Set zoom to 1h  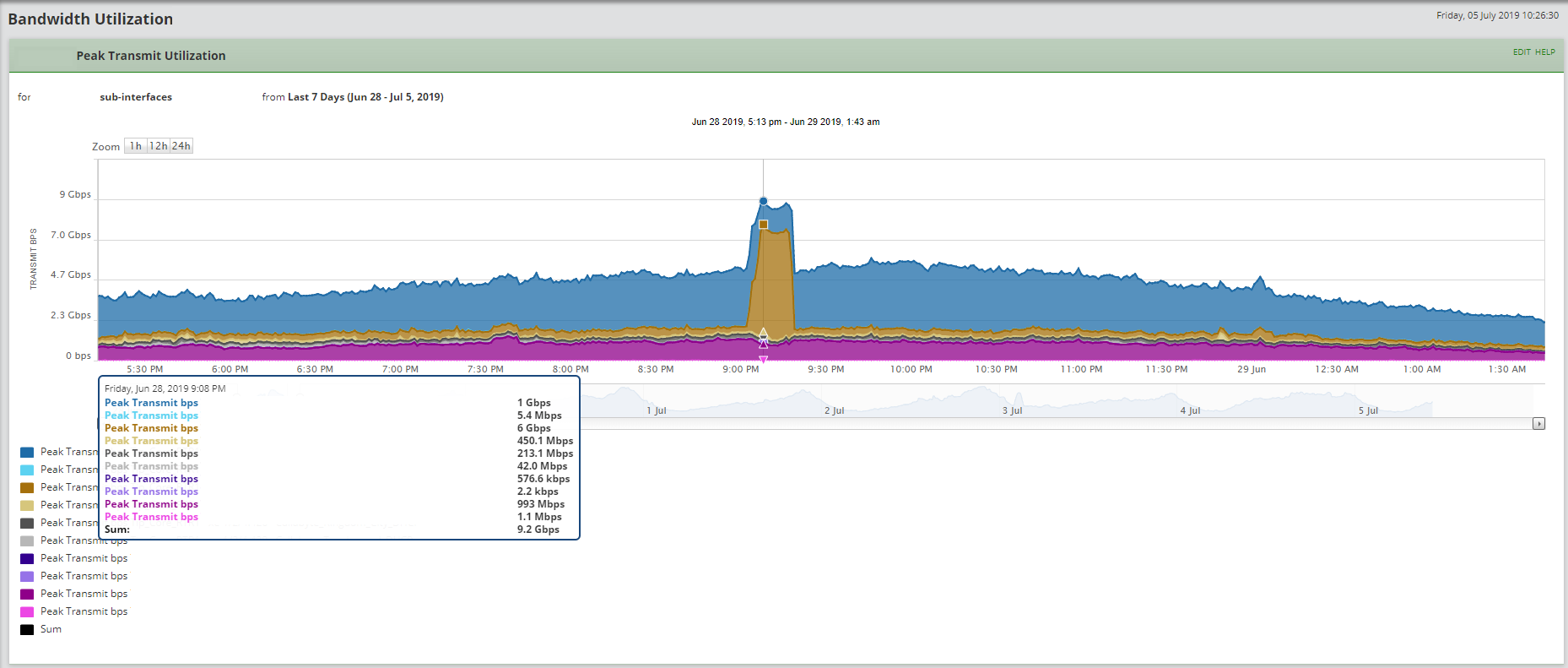(136, 146)
